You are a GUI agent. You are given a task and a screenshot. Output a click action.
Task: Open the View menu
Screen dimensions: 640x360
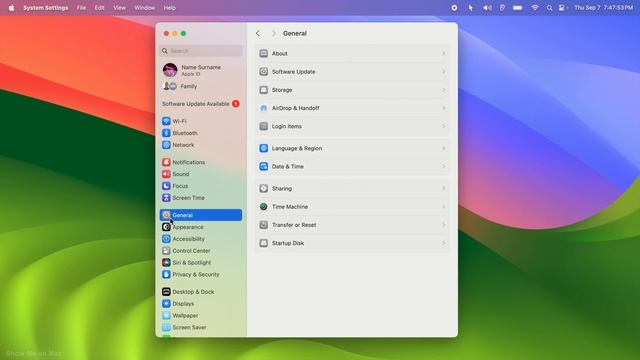(119, 8)
